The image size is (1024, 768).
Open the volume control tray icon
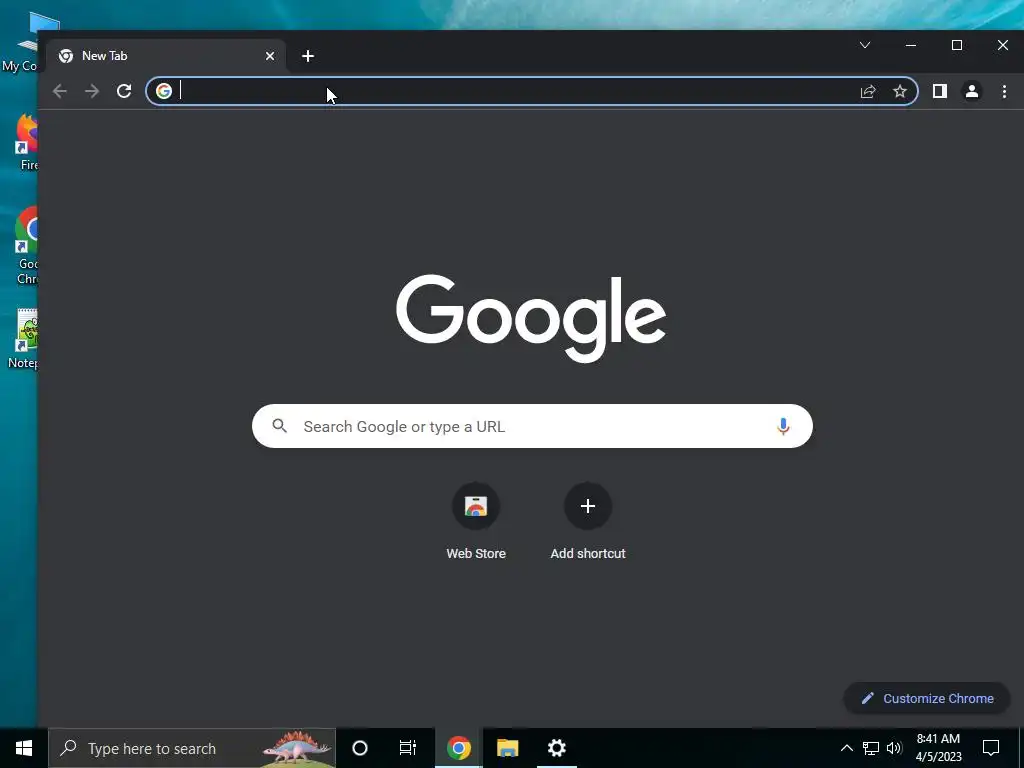(894, 748)
